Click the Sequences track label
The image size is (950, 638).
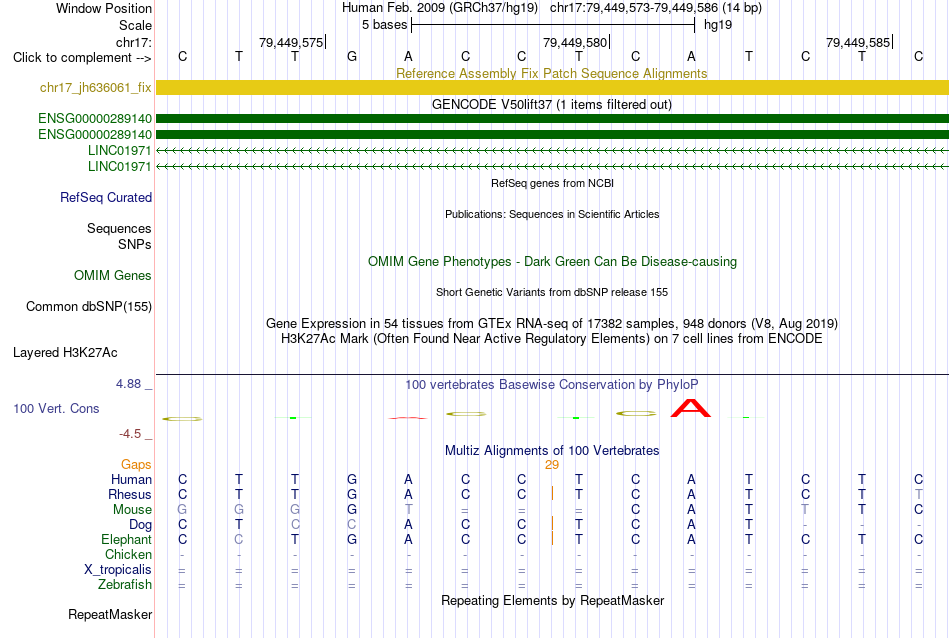[119, 228]
